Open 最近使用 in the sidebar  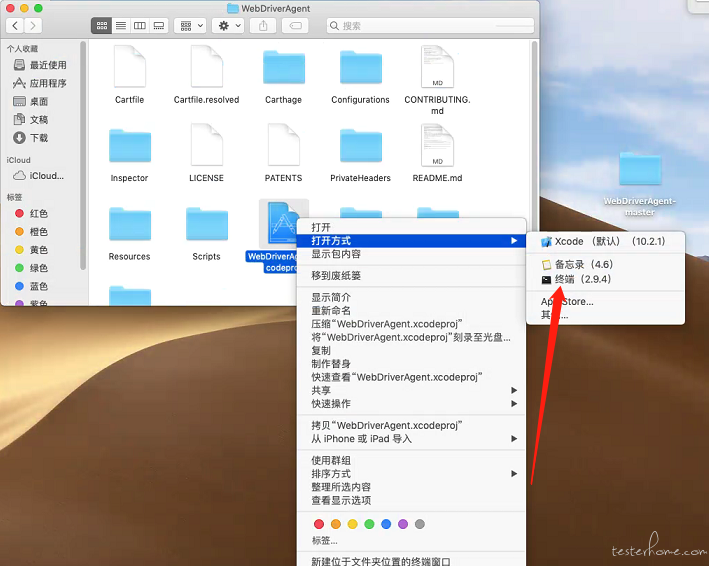pos(41,65)
